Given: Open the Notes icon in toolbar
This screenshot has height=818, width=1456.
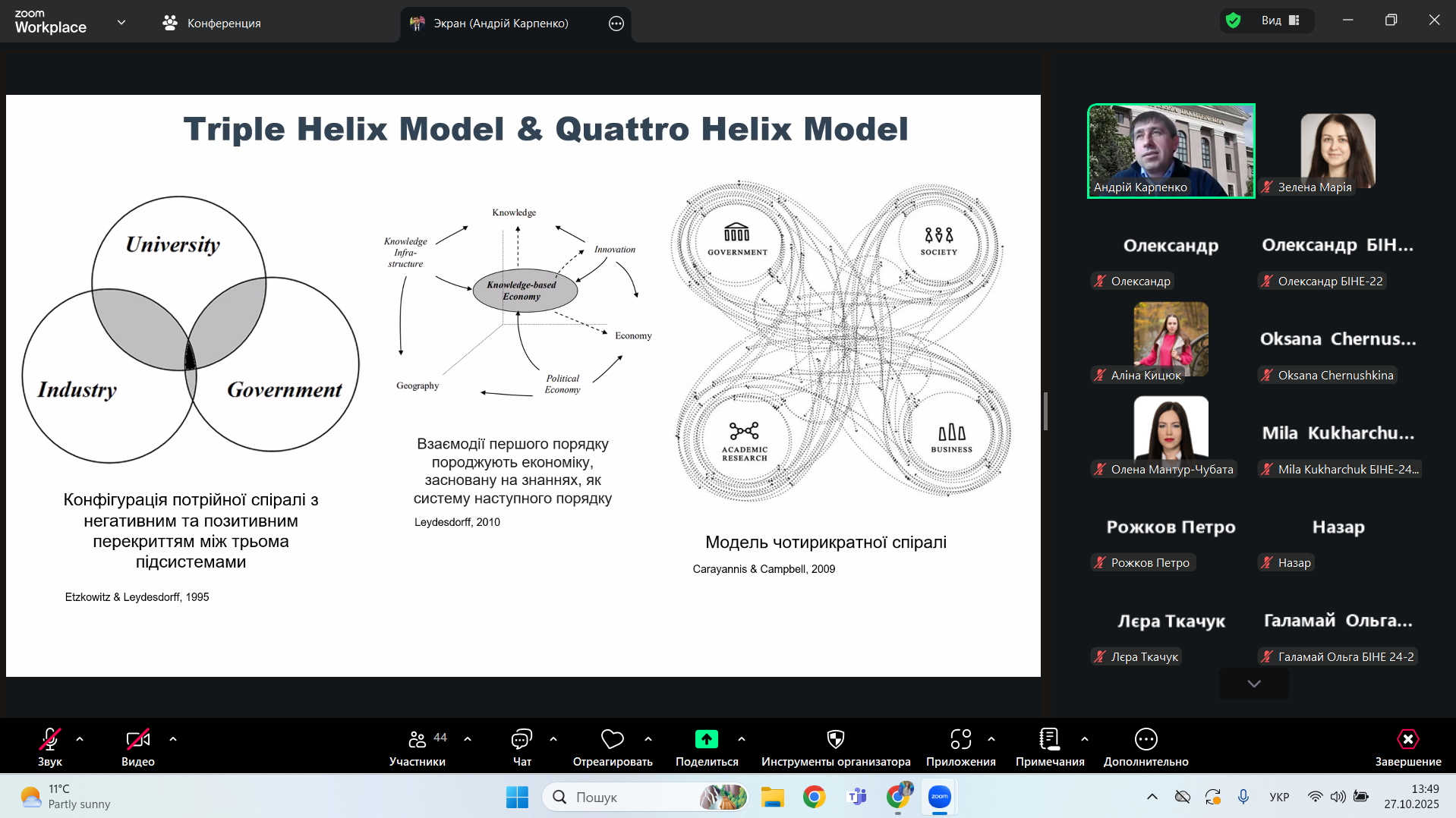Looking at the screenshot, I should [x=1049, y=739].
